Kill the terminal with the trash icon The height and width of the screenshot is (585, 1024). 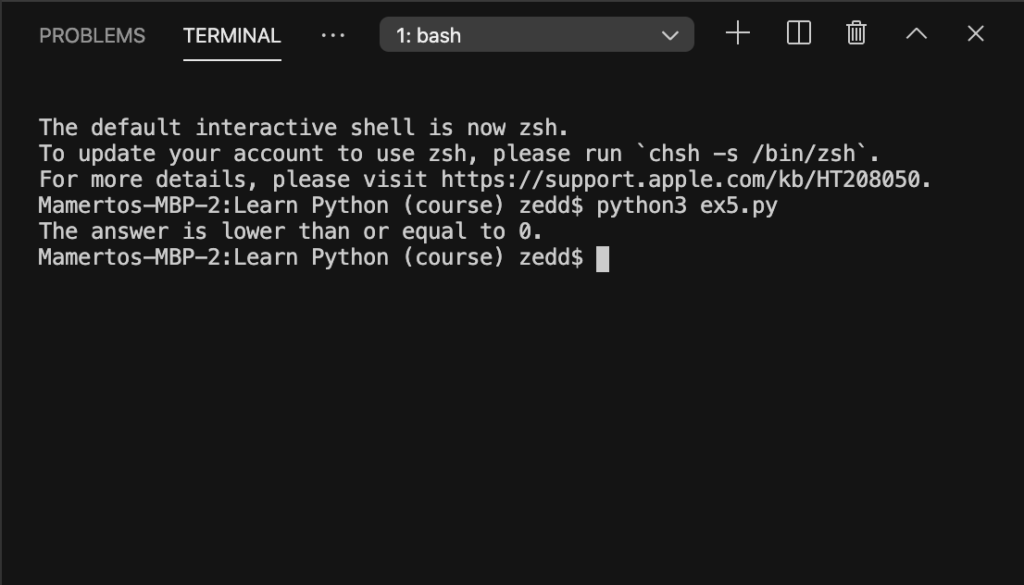point(856,33)
